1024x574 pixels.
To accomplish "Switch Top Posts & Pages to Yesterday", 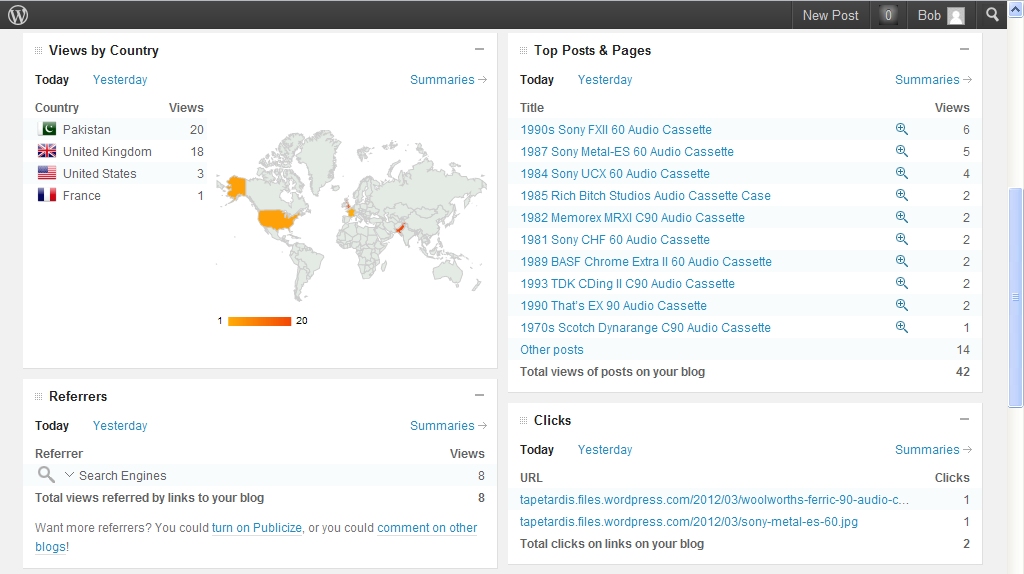I will pos(605,80).
